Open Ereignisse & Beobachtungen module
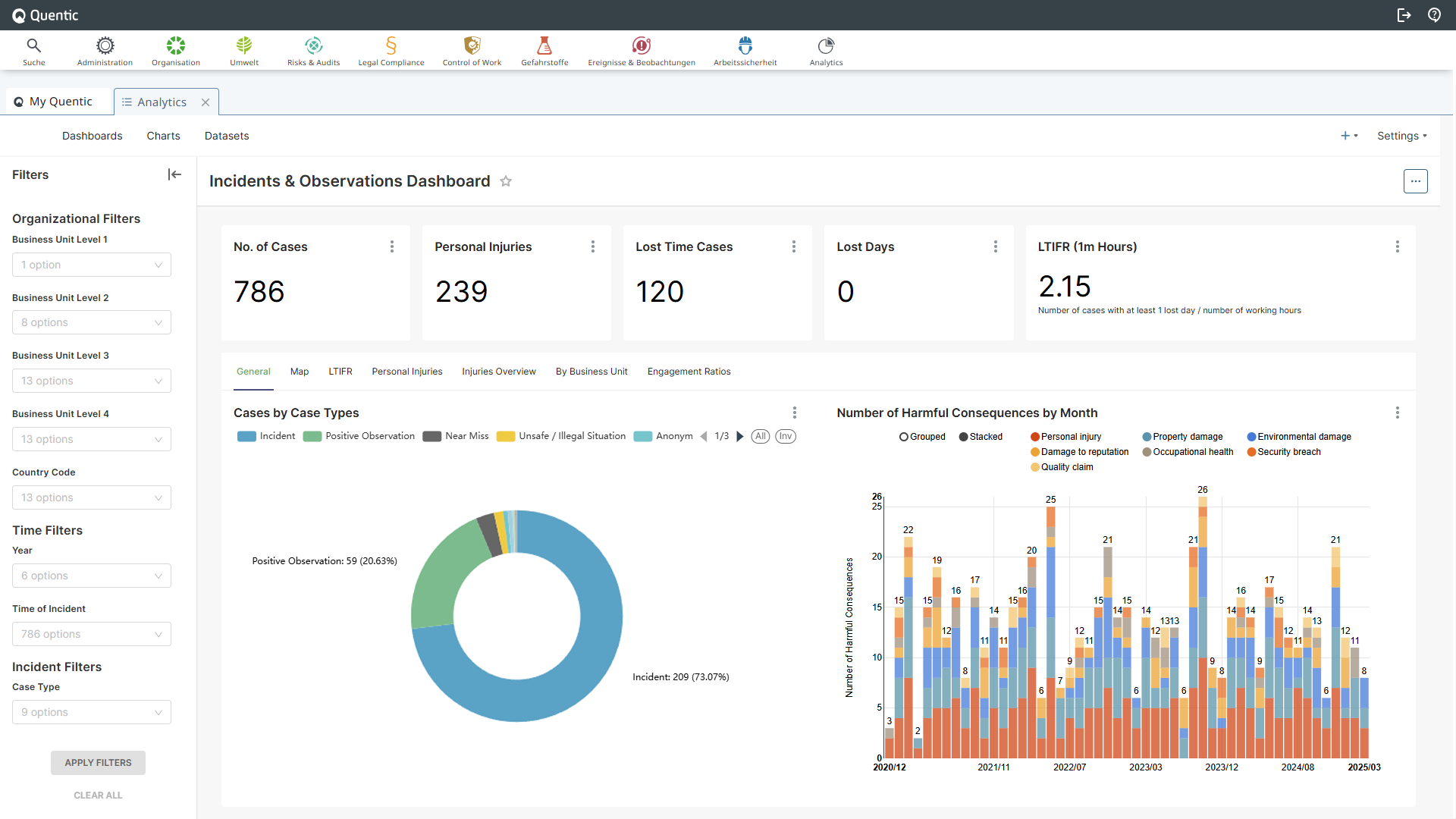 [642, 51]
